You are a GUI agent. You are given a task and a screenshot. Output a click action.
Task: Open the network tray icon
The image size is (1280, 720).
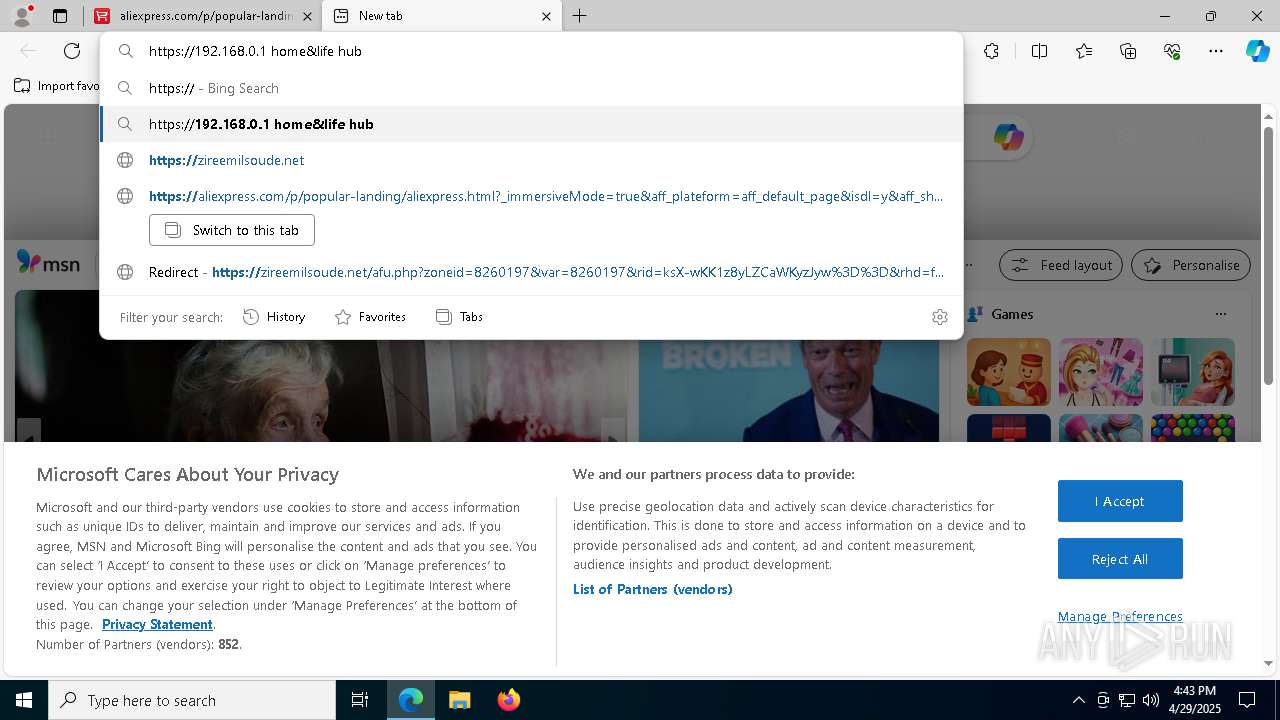[1127, 700]
